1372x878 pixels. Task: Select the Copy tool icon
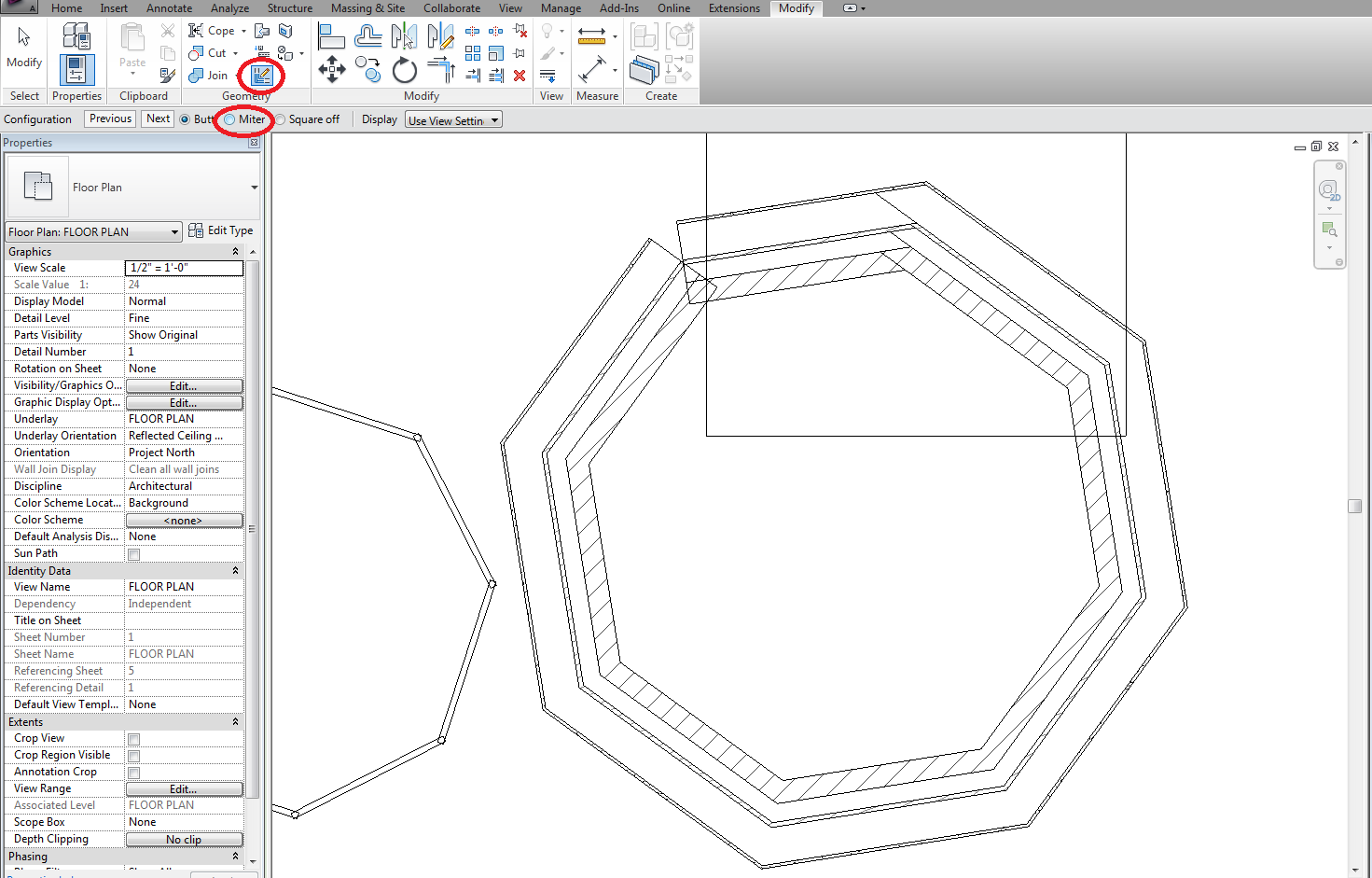coord(367,70)
